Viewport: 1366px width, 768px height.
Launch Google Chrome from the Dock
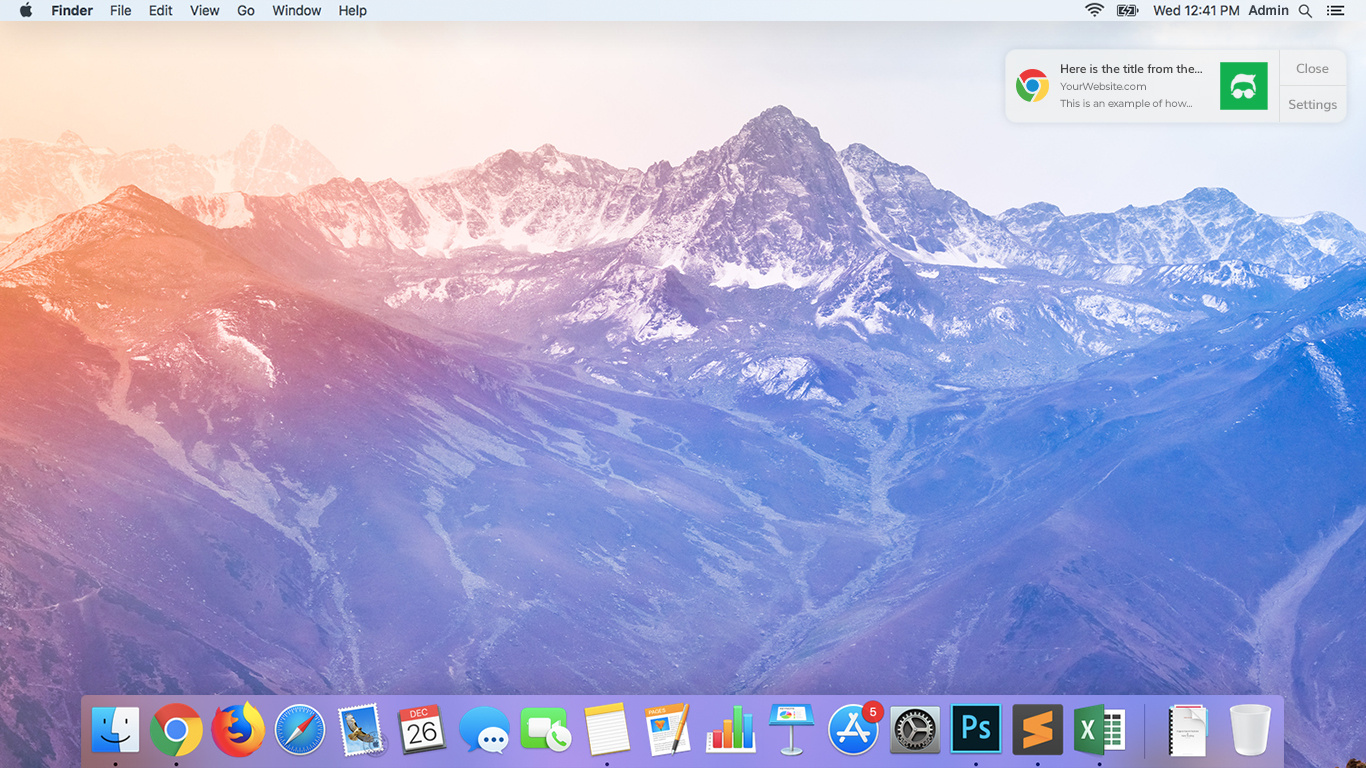coord(176,730)
